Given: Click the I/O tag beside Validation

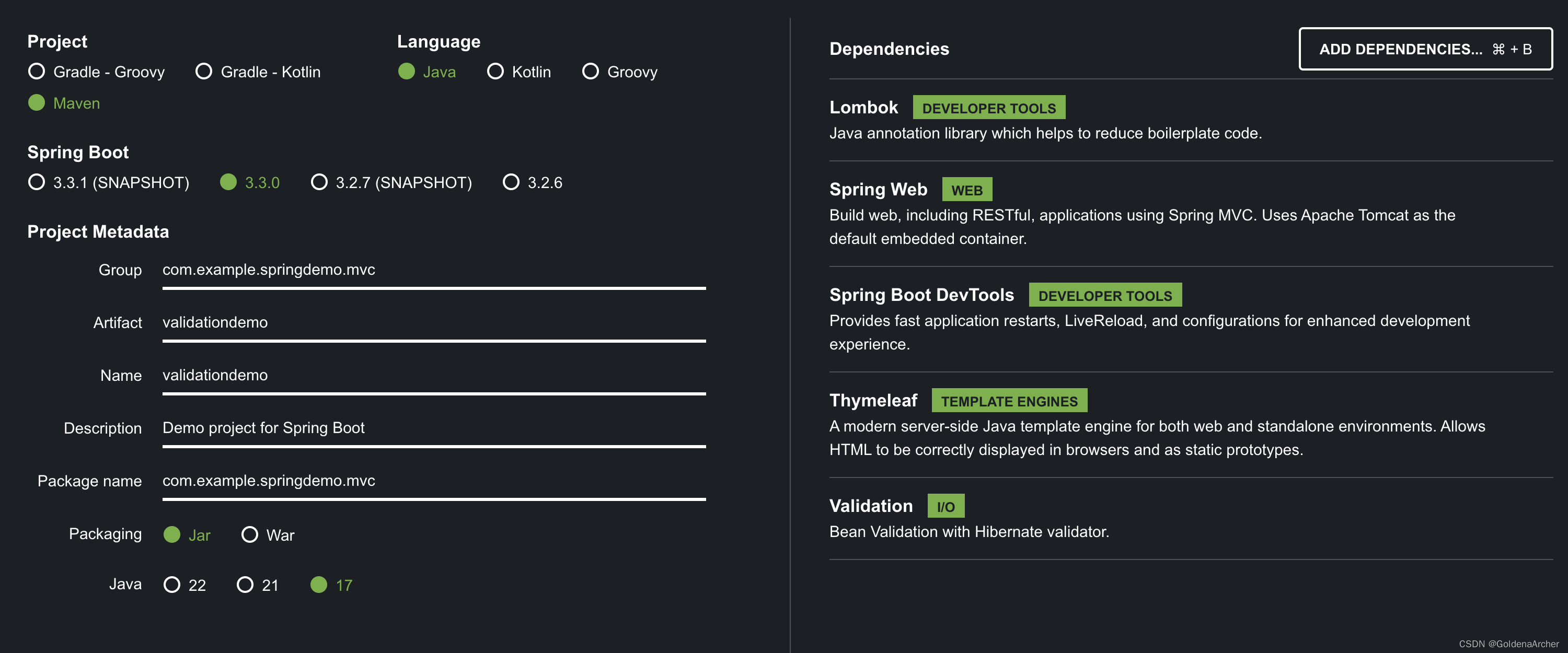Looking at the screenshot, I should [946, 506].
